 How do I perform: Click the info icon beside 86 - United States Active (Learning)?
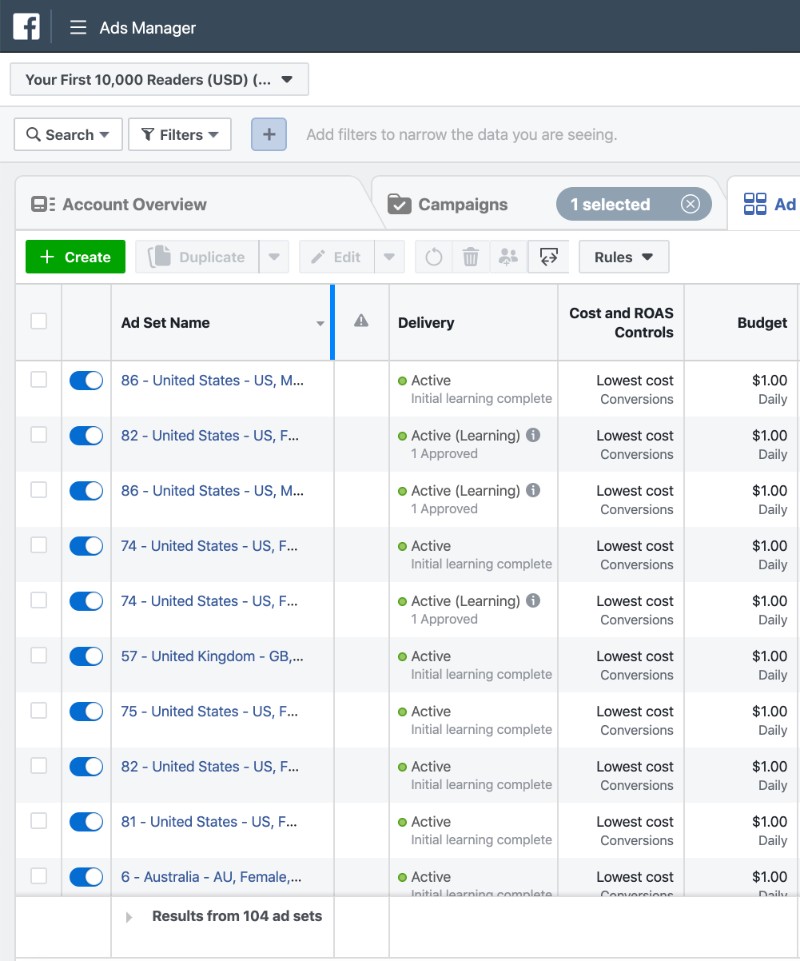click(533, 490)
